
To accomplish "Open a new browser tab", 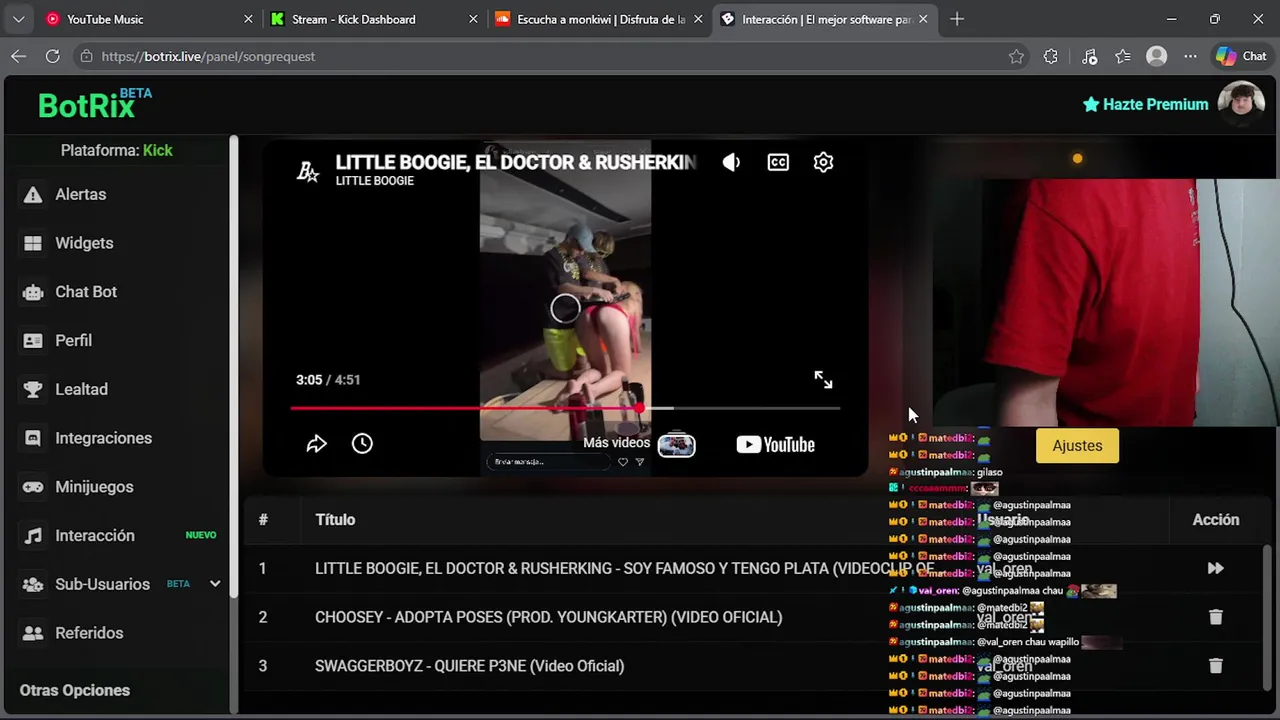I will (957, 19).
